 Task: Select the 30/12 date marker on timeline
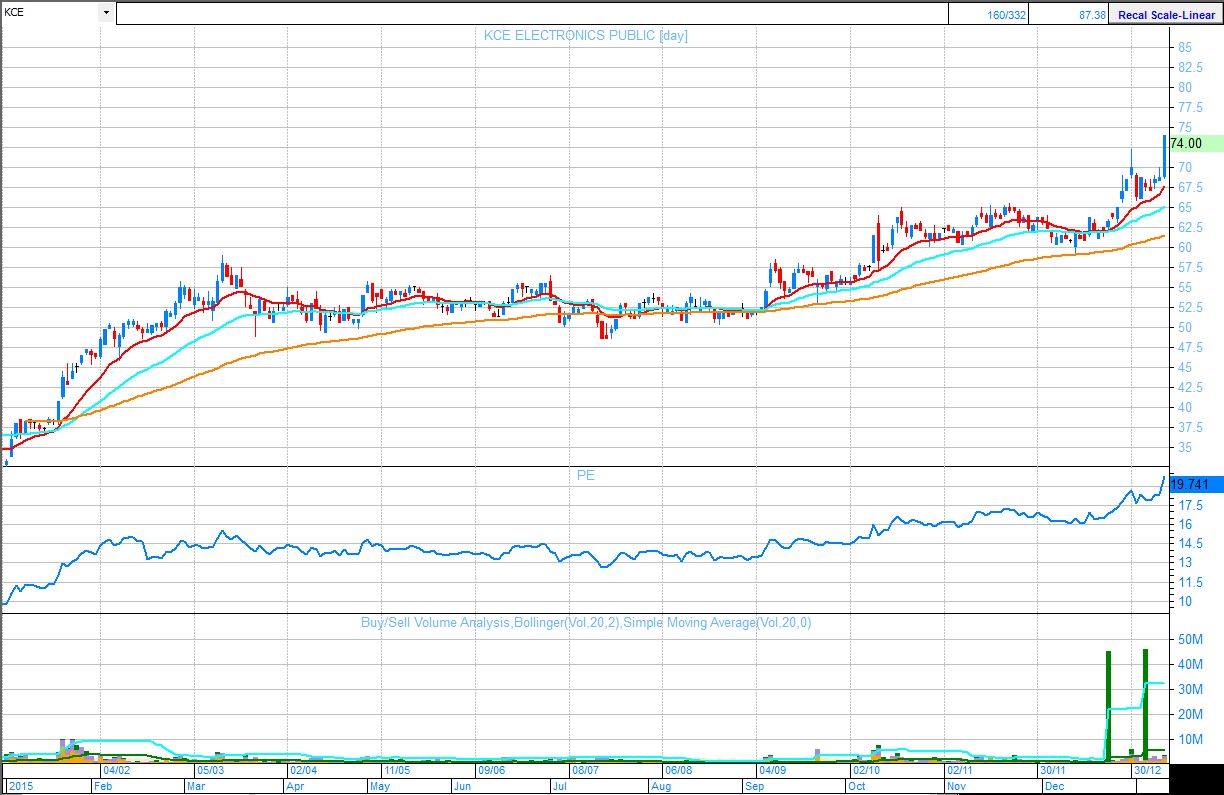pos(1146,771)
